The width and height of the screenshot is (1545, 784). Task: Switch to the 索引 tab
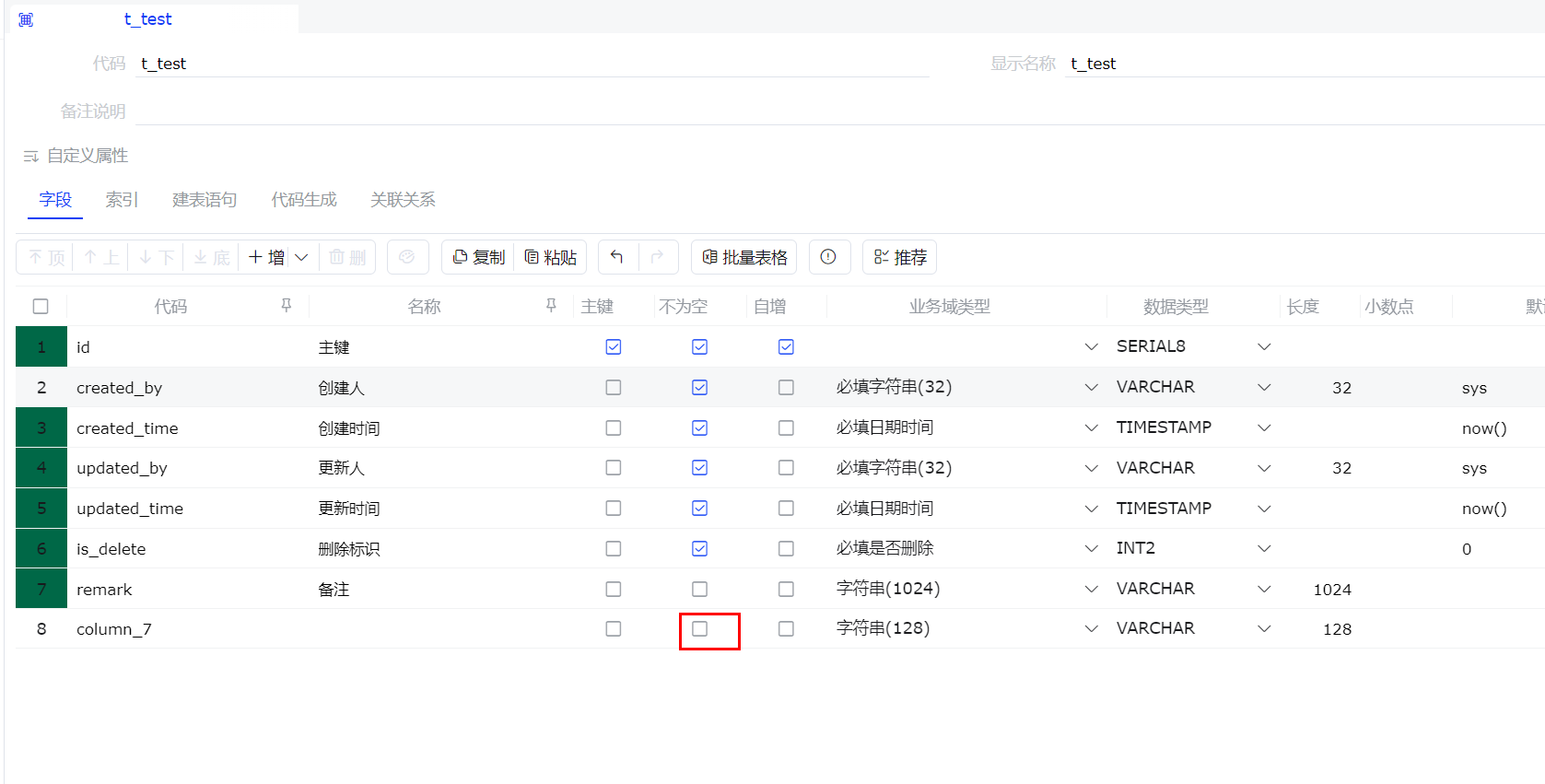[122, 200]
